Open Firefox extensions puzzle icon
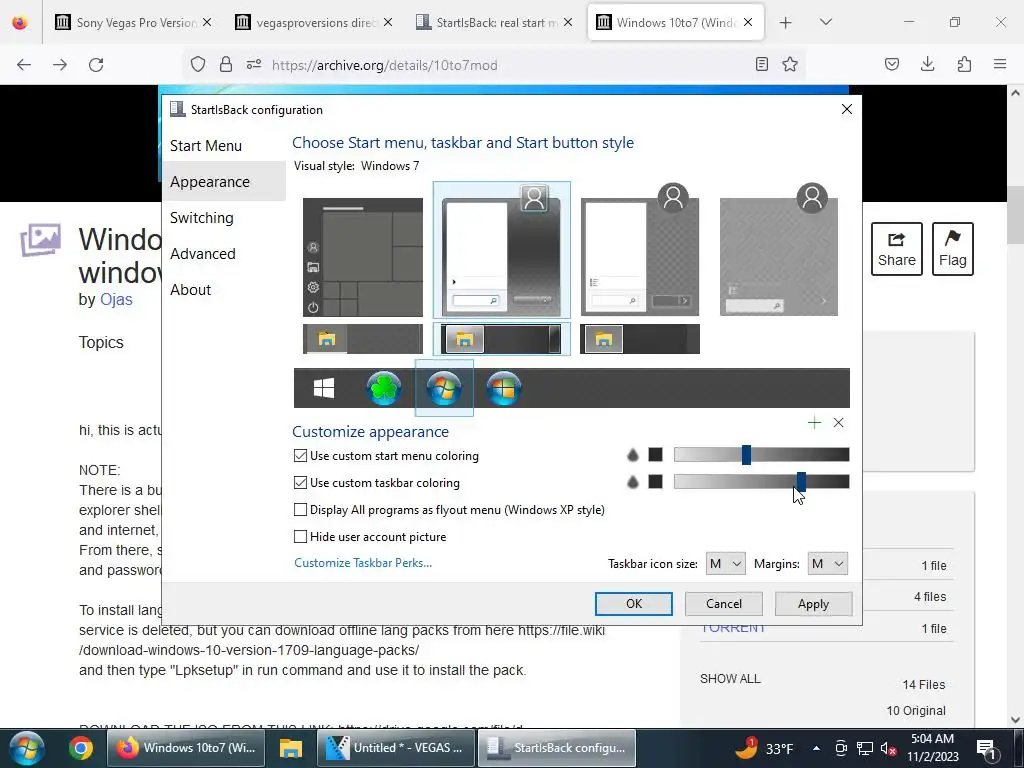Viewport: 1024px width, 768px height. (964, 64)
